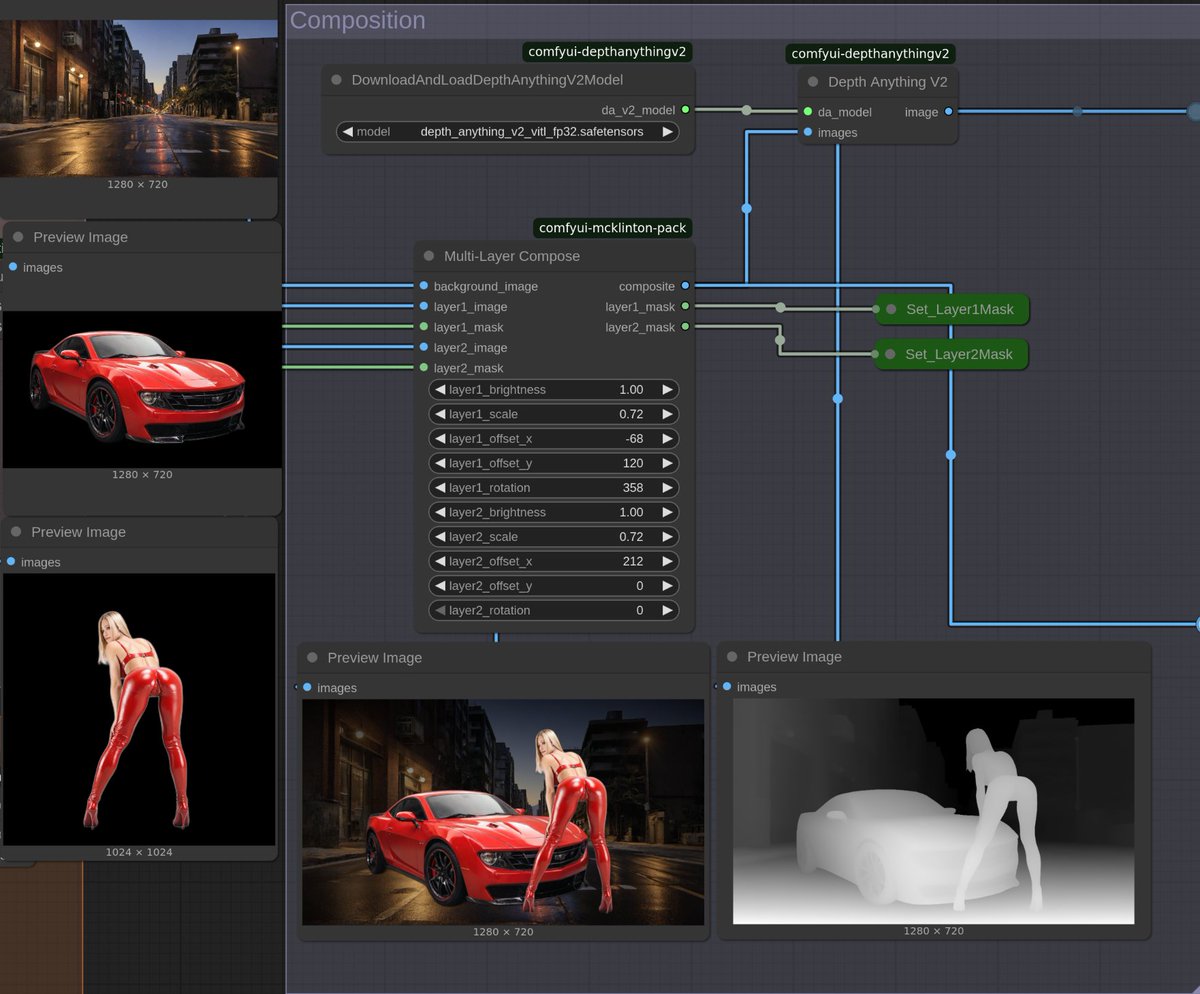Screen dimensions: 1200x994
Task: Increase layer2_offset_x with the right arrow
Action: coord(668,561)
